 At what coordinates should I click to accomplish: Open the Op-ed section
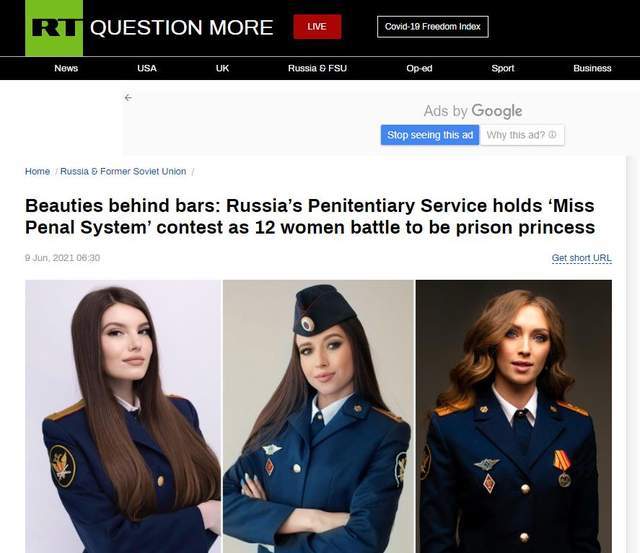pyautogui.click(x=419, y=68)
